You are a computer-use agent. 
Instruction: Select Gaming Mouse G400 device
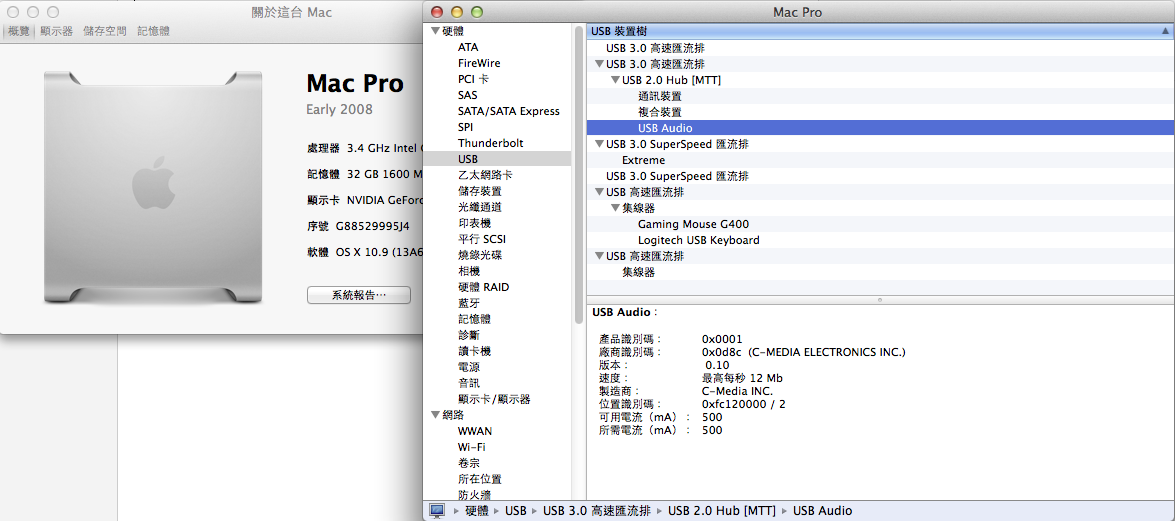[x=693, y=224]
